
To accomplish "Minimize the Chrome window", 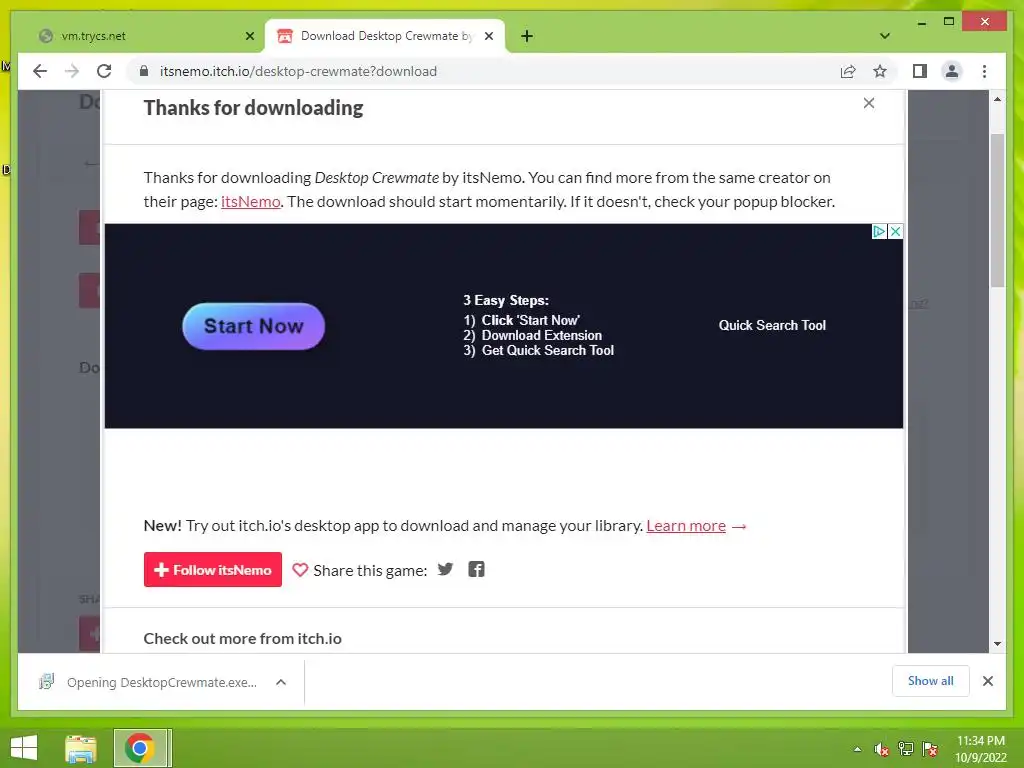I will click(x=921, y=22).
